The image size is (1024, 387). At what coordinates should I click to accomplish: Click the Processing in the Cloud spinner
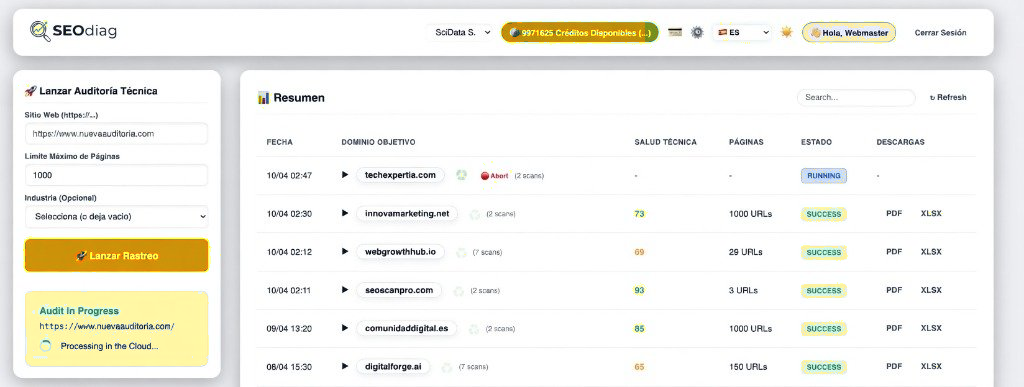(x=45, y=346)
